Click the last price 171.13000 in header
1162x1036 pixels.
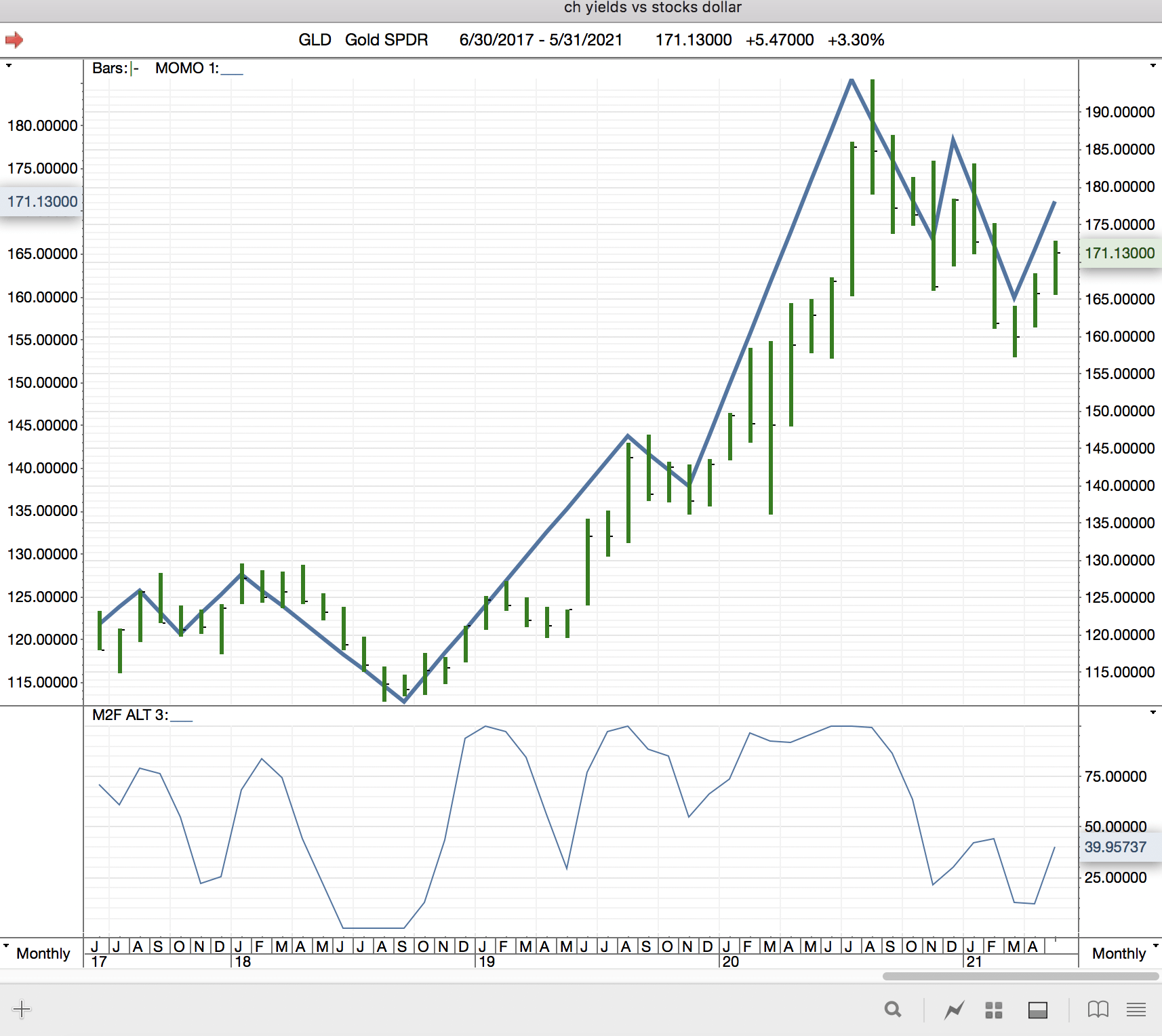[x=694, y=40]
